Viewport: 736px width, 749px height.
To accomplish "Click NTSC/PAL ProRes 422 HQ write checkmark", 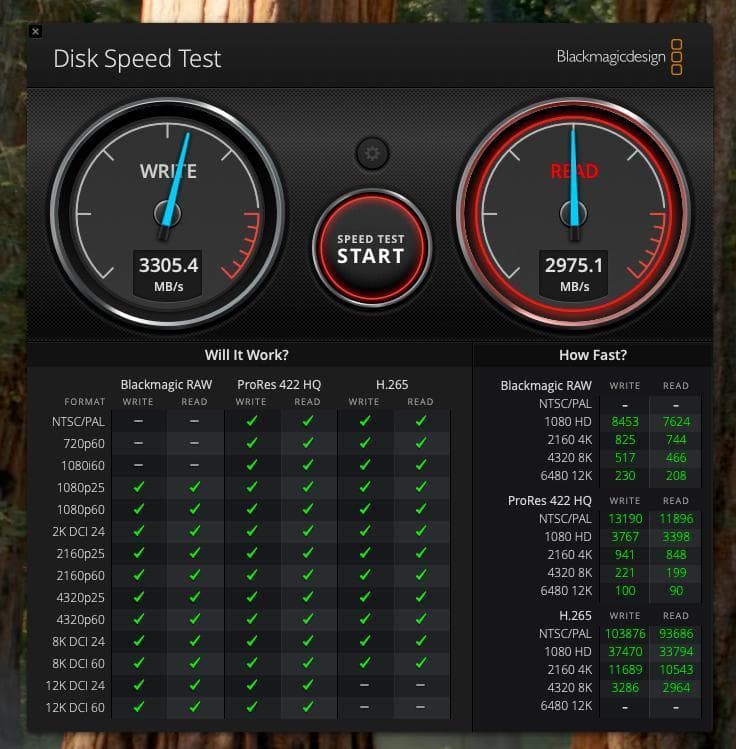I will [252, 421].
